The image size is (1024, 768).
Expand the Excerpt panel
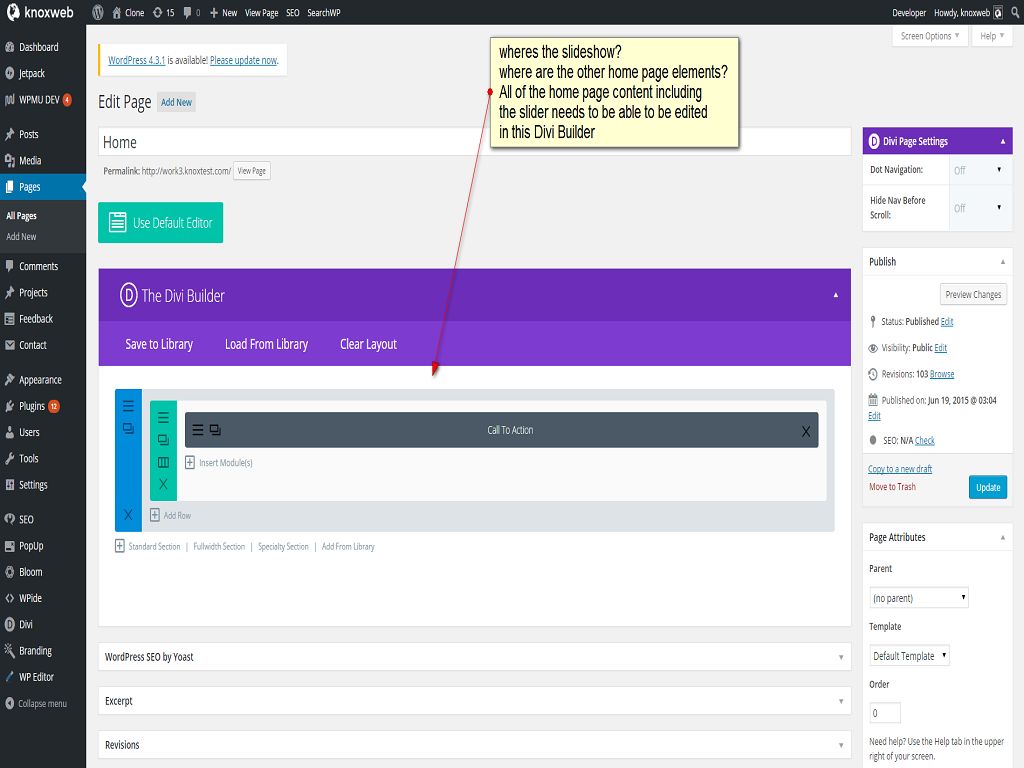tap(840, 701)
